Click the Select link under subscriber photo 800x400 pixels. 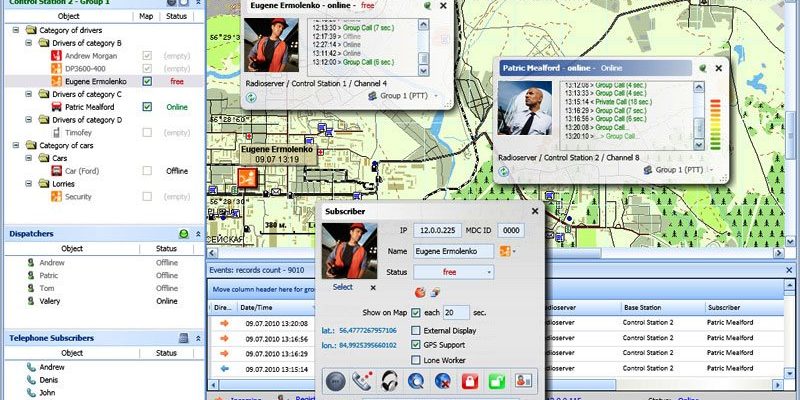point(342,287)
